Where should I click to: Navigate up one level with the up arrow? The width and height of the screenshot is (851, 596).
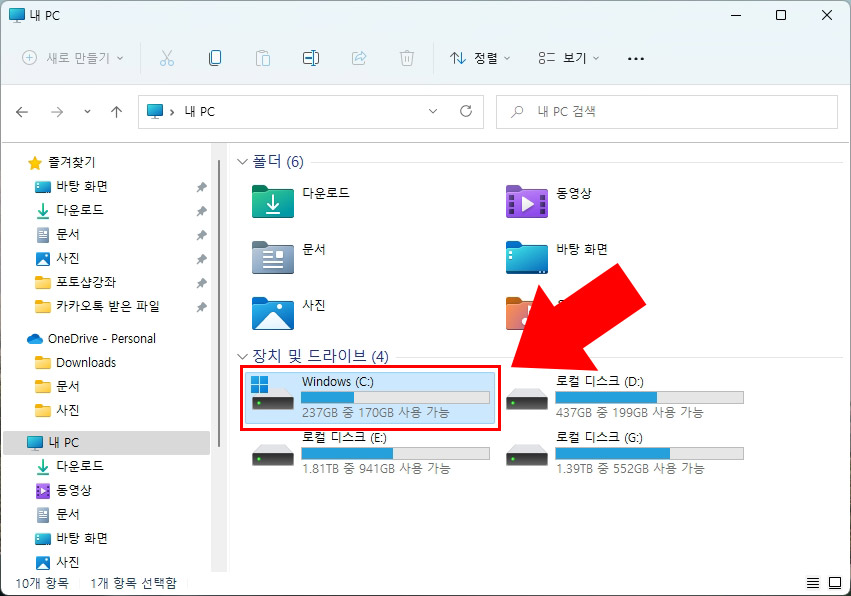click(116, 112)
